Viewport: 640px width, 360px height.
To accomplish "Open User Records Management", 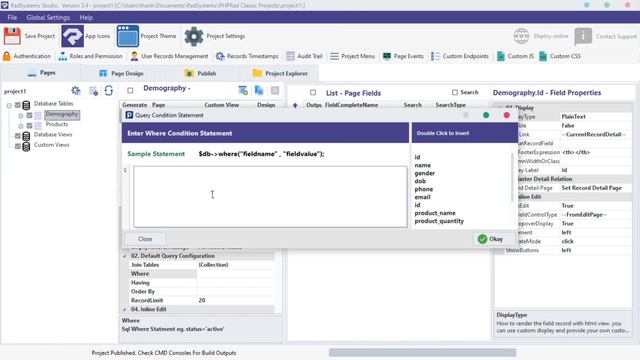I will [x=169, y=56].
